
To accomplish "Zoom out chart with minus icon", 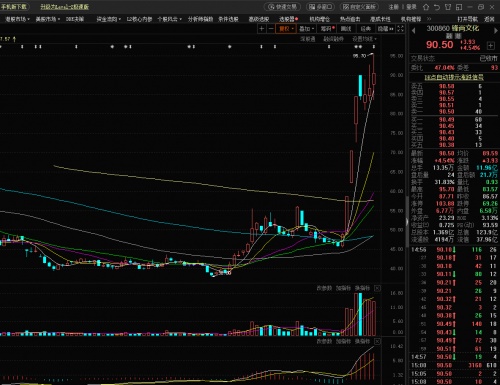I will pyautogui.click(x=271, y=29).
